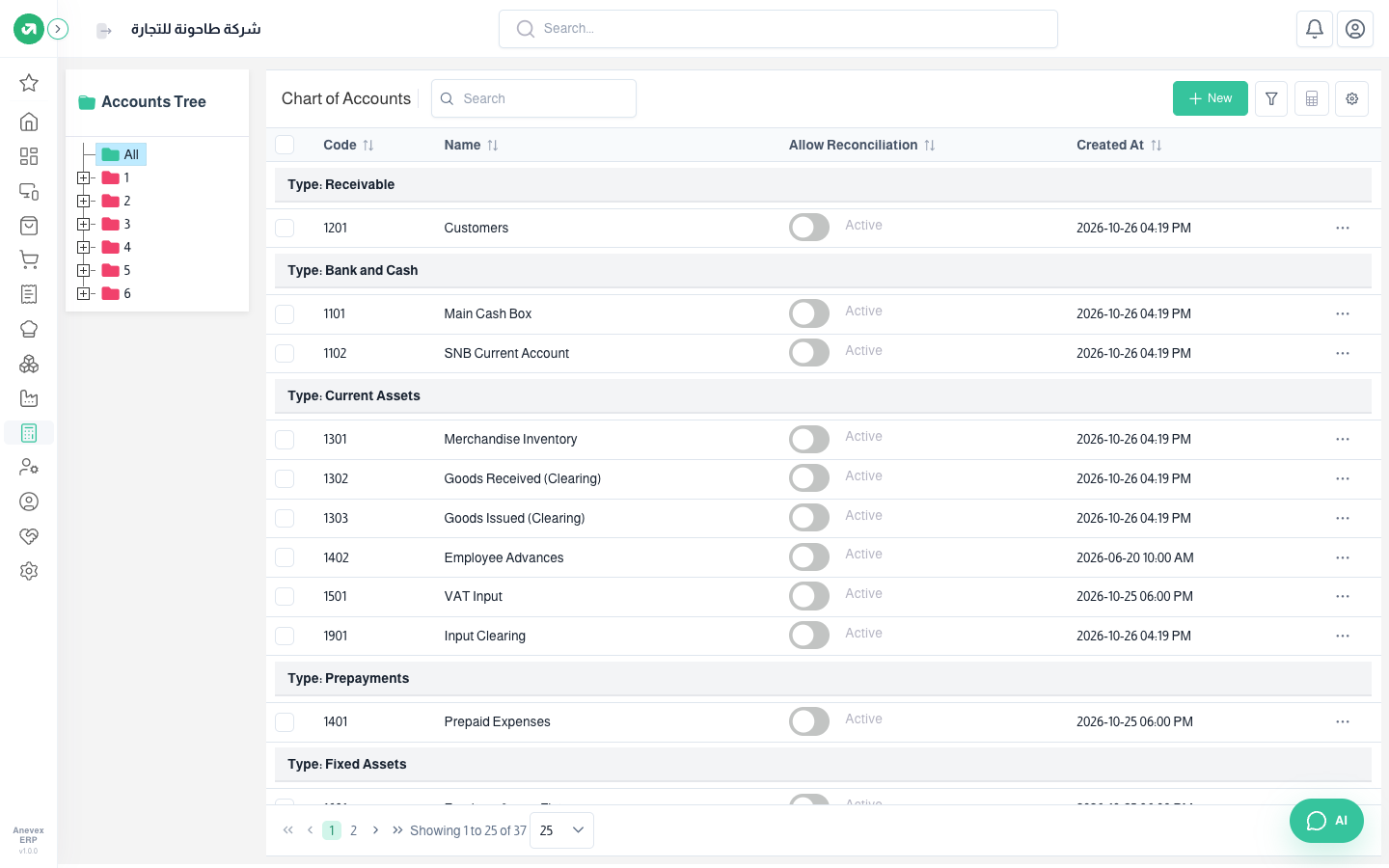This screenshot has height=868, width=1389.
Task: Expand tree folder 6
Action: (84, 293)
